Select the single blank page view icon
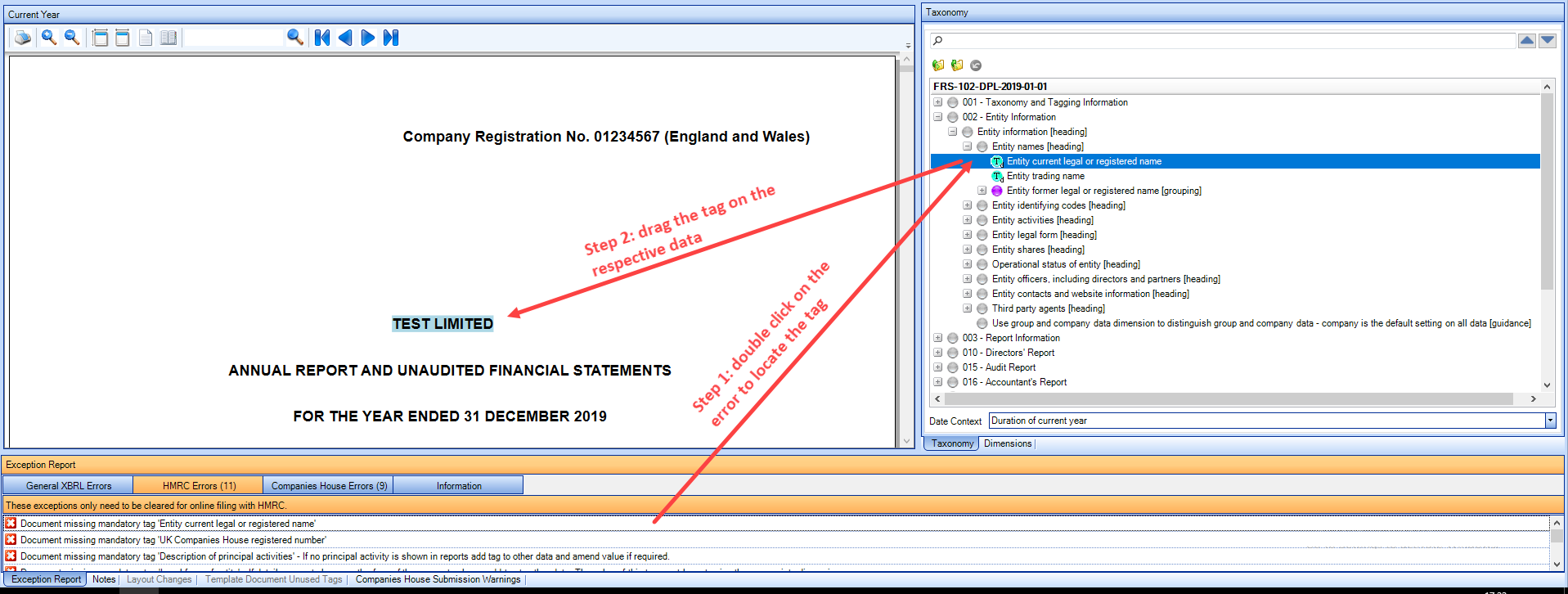This screenshot has width=1568, height=594. [x=146, y=38]
